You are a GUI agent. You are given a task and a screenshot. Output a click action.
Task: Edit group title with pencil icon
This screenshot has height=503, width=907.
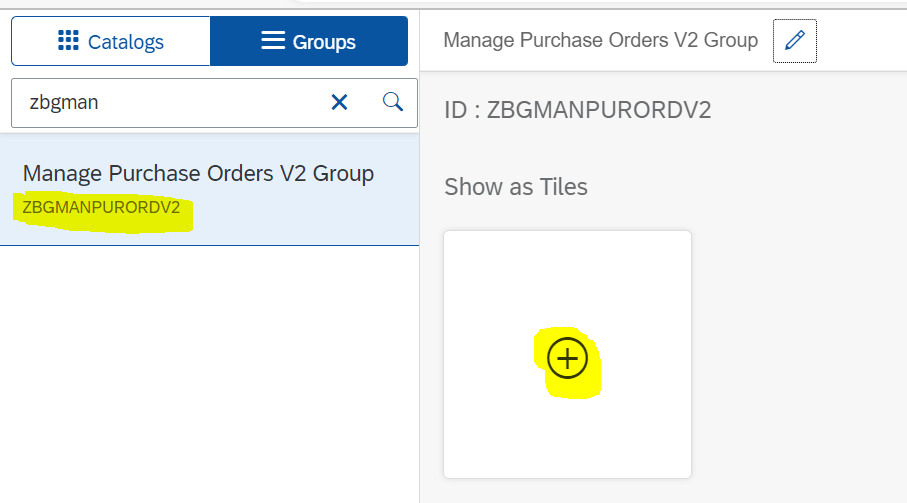tap(795, 40)
